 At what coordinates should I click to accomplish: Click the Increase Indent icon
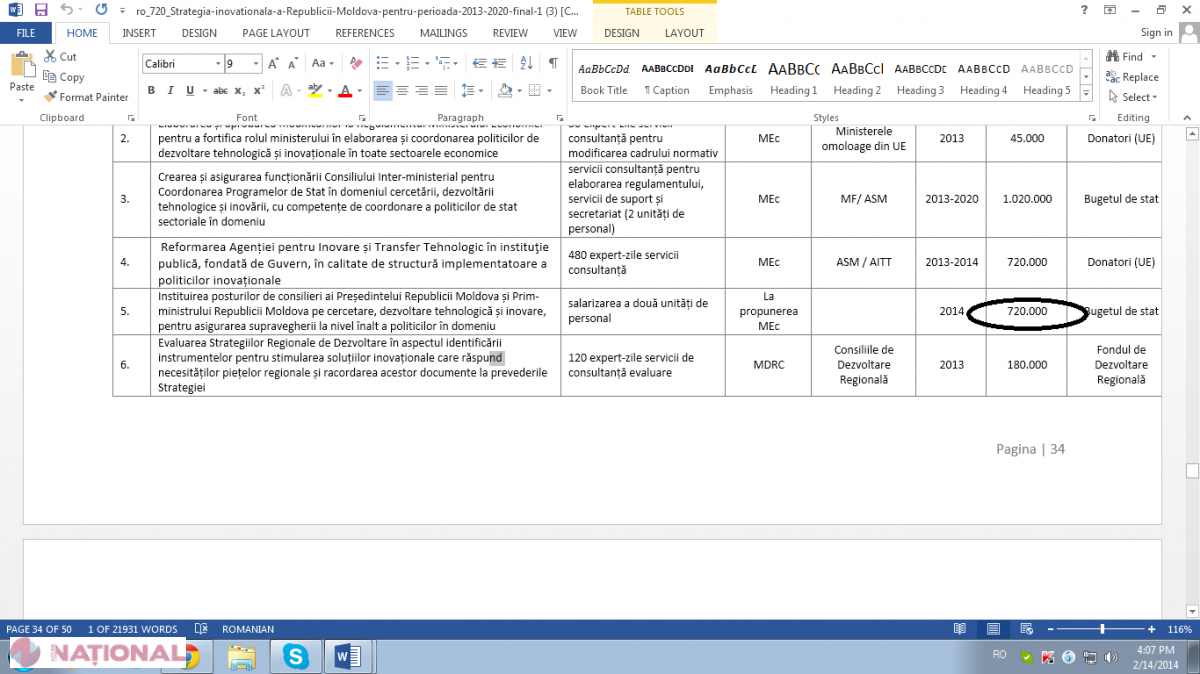(x=500, y=64)
